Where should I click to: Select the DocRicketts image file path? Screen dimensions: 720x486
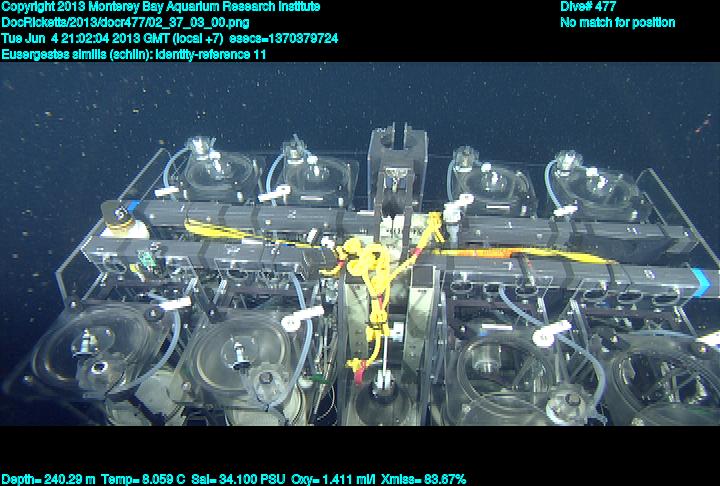(x=126, y=22)
